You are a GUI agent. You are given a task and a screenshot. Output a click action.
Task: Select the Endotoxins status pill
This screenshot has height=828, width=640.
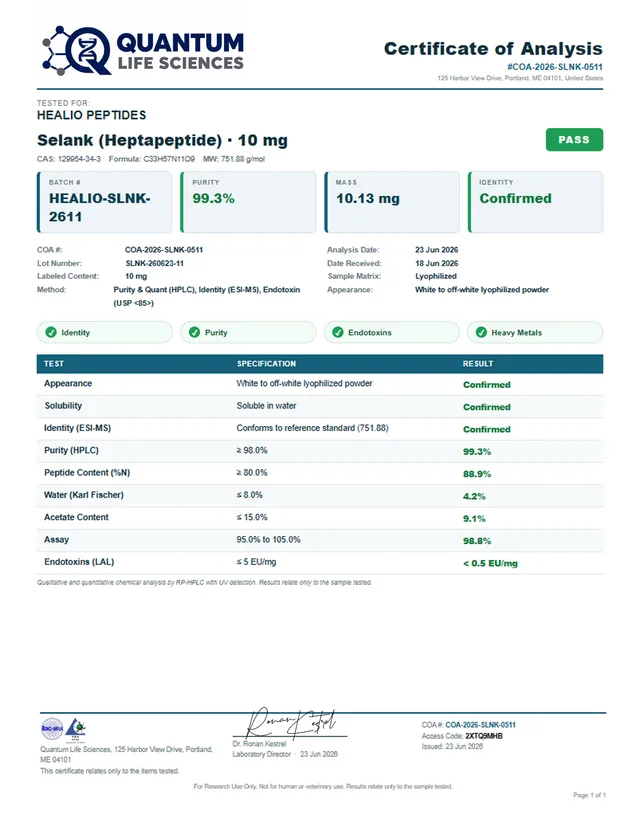(391, 332)
